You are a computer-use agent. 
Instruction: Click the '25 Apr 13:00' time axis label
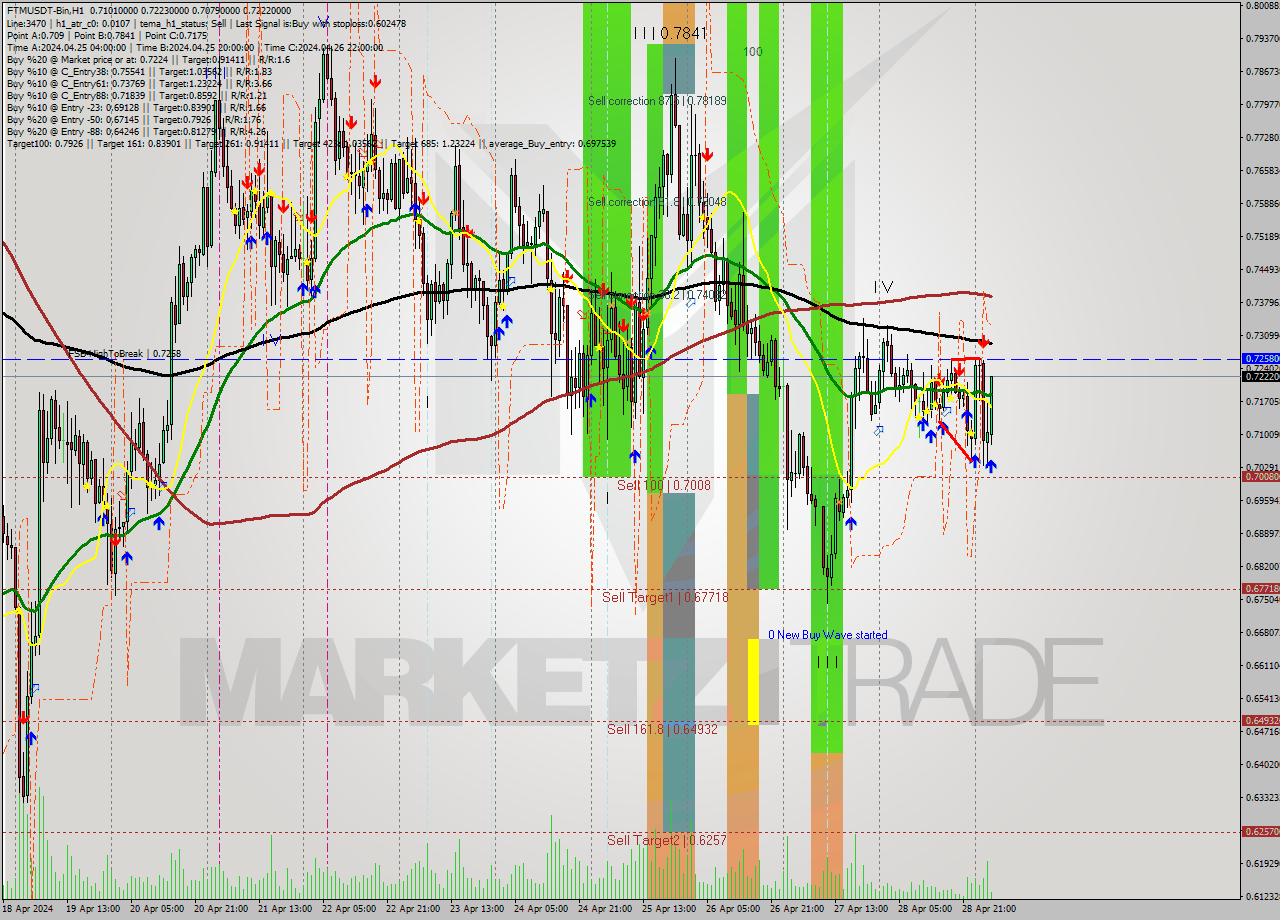click(x=668, y=909)
